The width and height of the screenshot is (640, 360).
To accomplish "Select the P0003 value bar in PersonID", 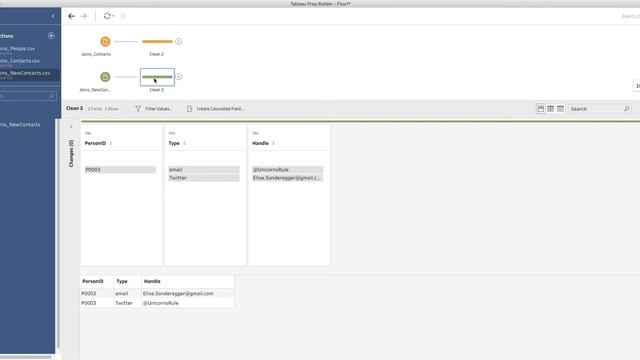I will click(120, 169).
